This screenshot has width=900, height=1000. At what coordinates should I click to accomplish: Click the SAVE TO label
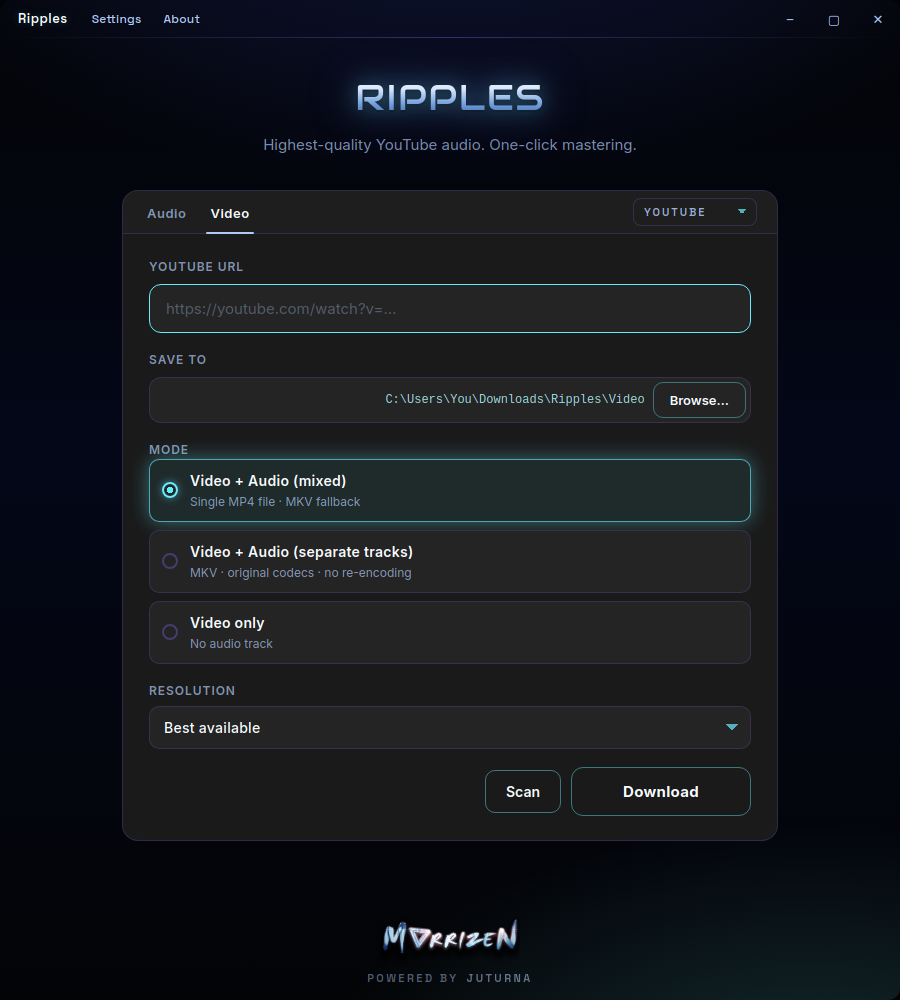[x=177, y=360]
